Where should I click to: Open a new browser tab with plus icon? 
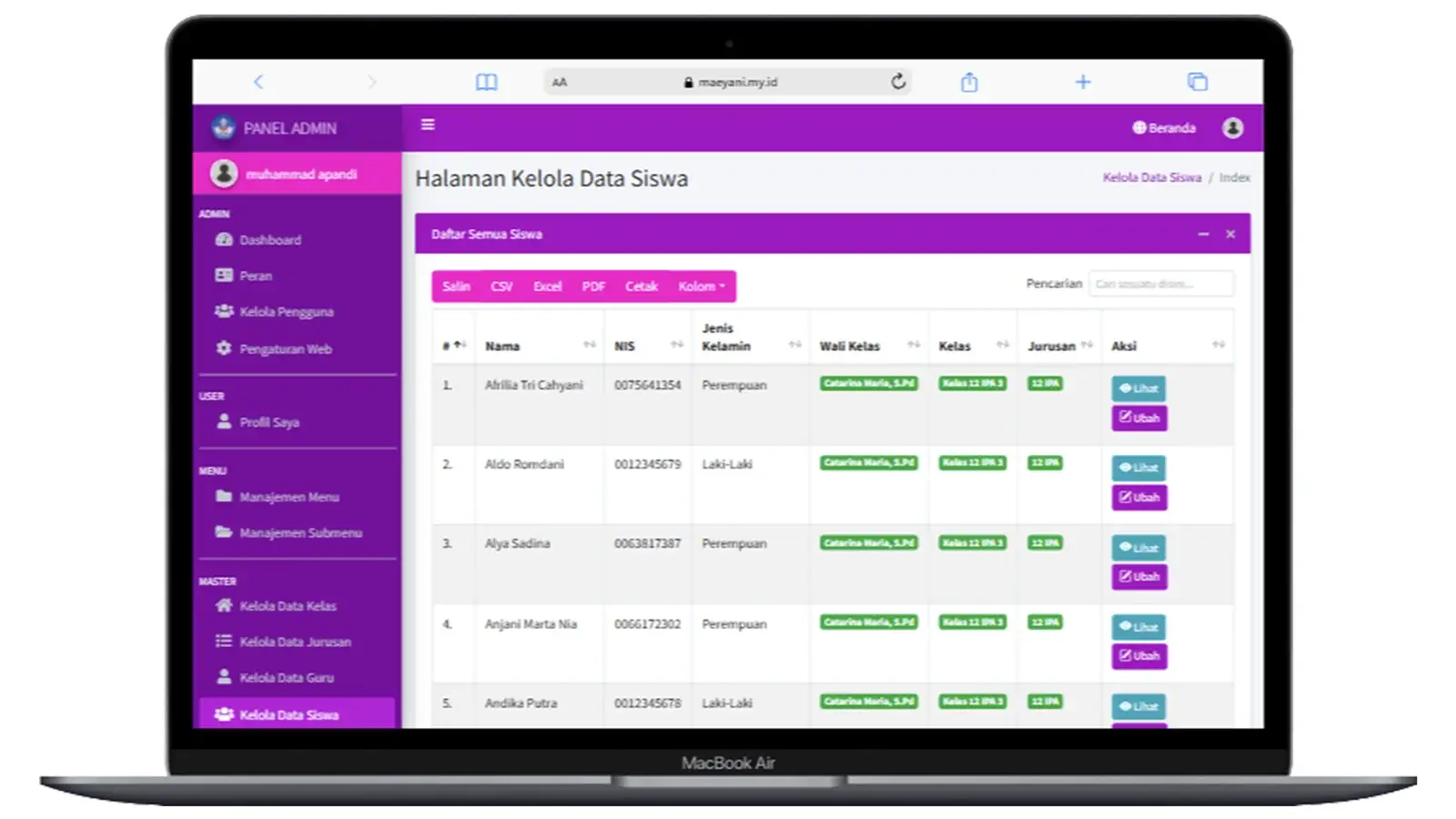pyautogui.click(x=1082, y=82)
